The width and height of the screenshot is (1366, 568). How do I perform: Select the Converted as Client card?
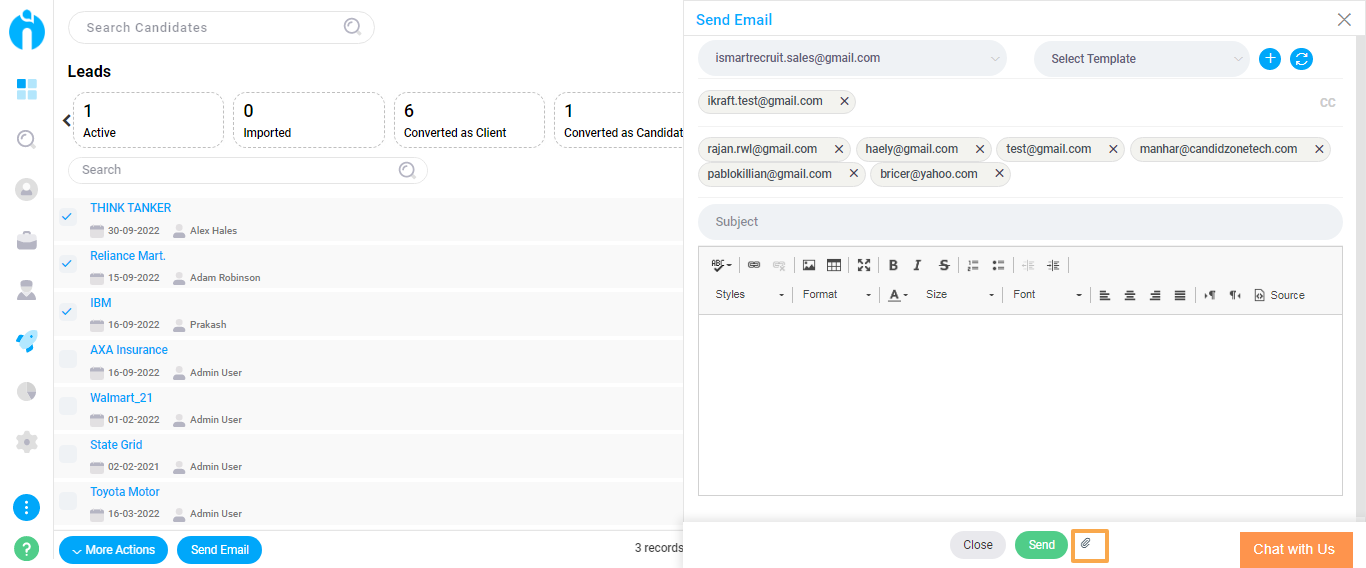[469, 120]
